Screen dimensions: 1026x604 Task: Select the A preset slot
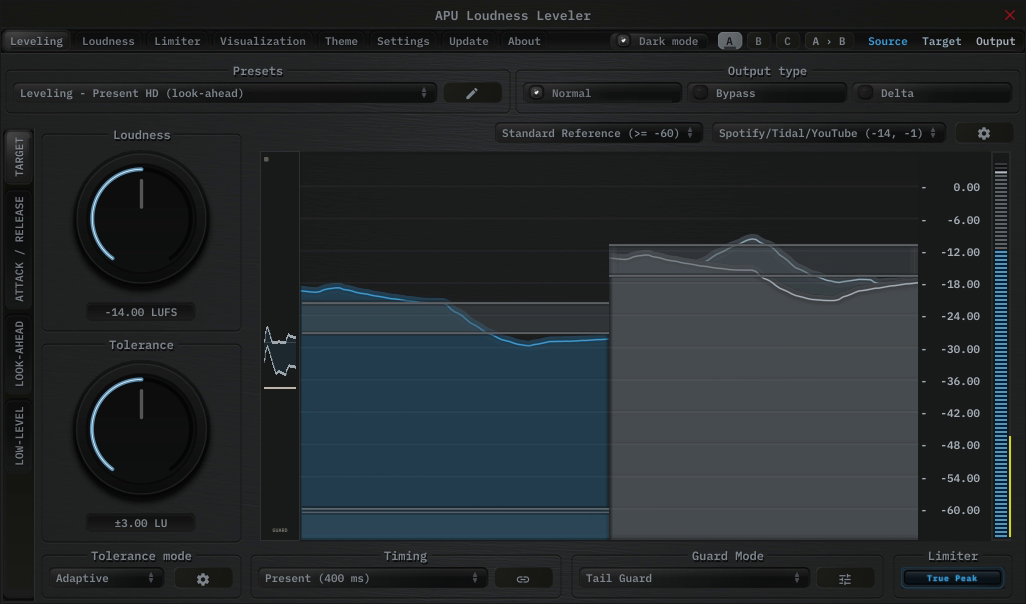pos(730,41)
